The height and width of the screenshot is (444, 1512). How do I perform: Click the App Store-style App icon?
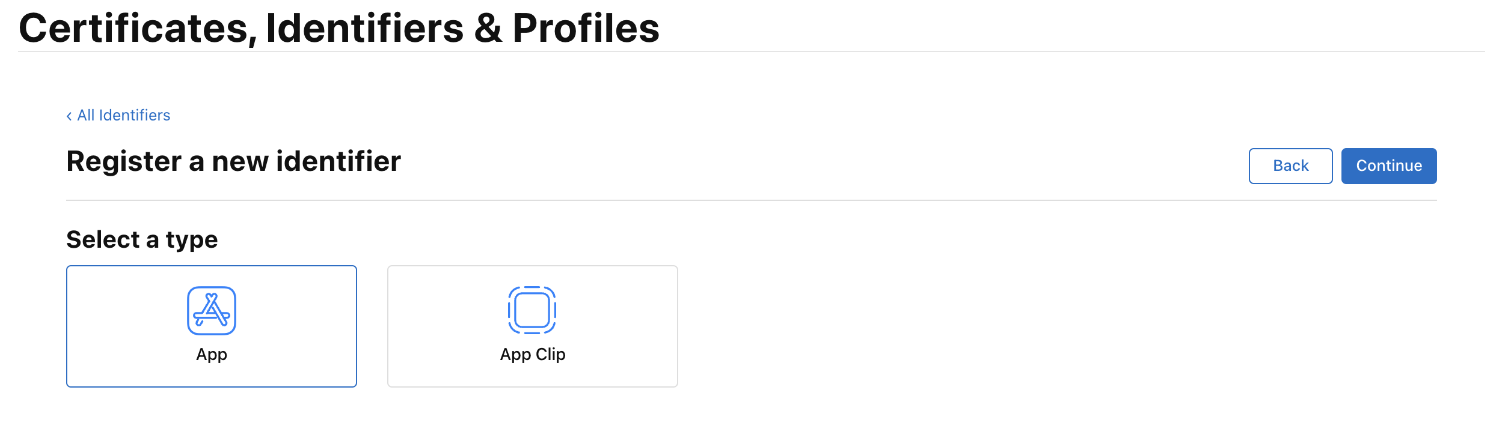[x=211, y=311]
